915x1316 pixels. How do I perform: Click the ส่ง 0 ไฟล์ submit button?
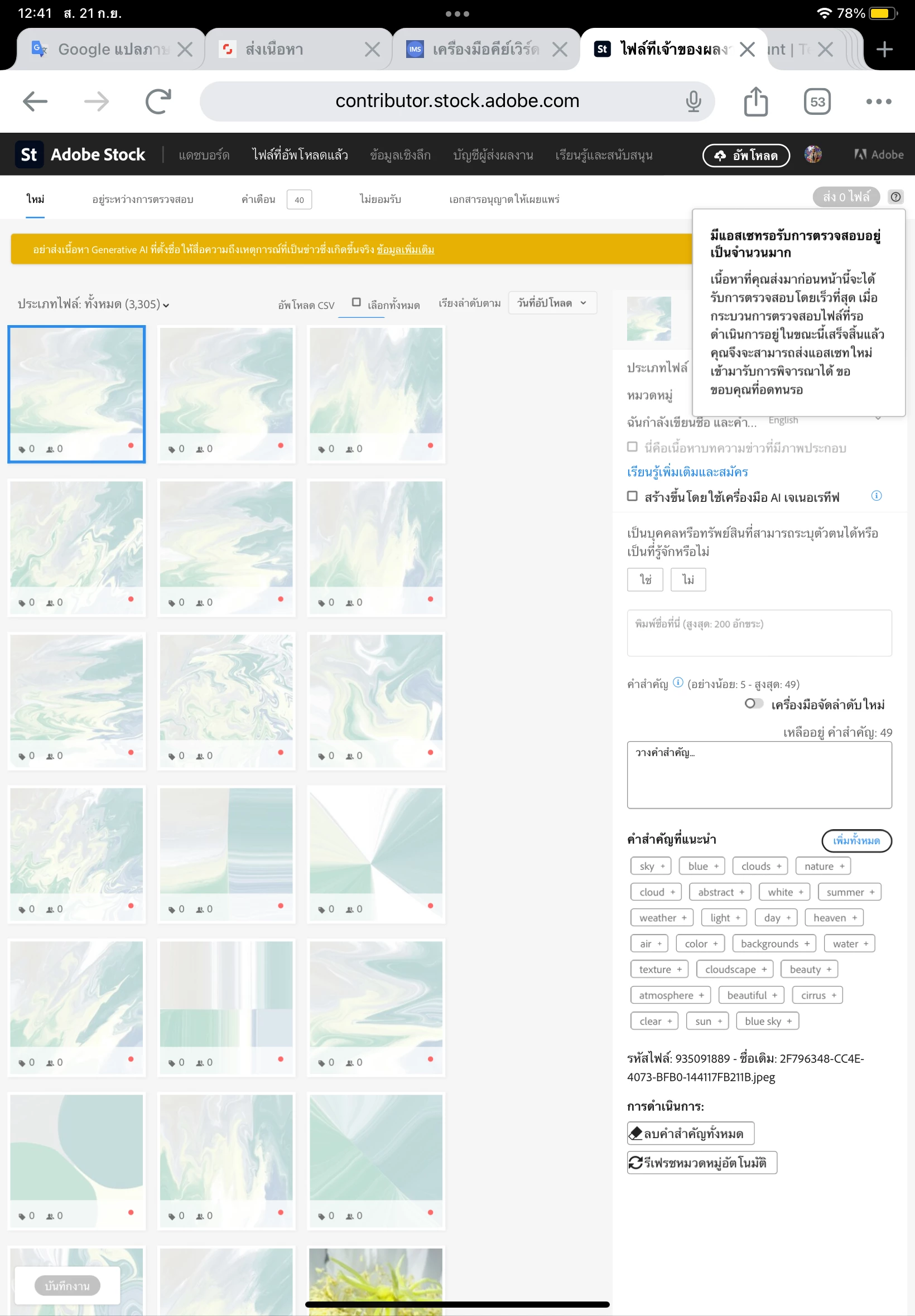(846, 196)
